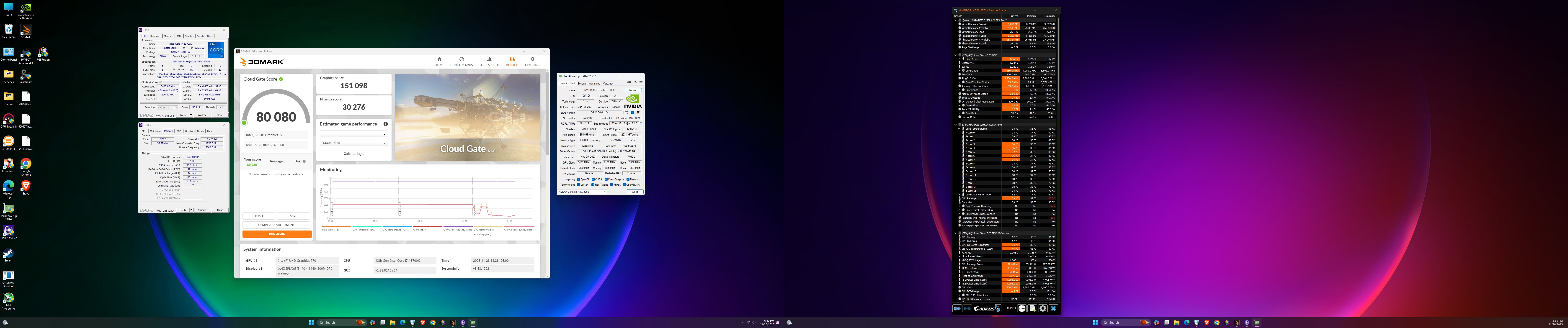
Task: Click the HWiNFO logging sheet icon
Action: tap(1032, 309)
